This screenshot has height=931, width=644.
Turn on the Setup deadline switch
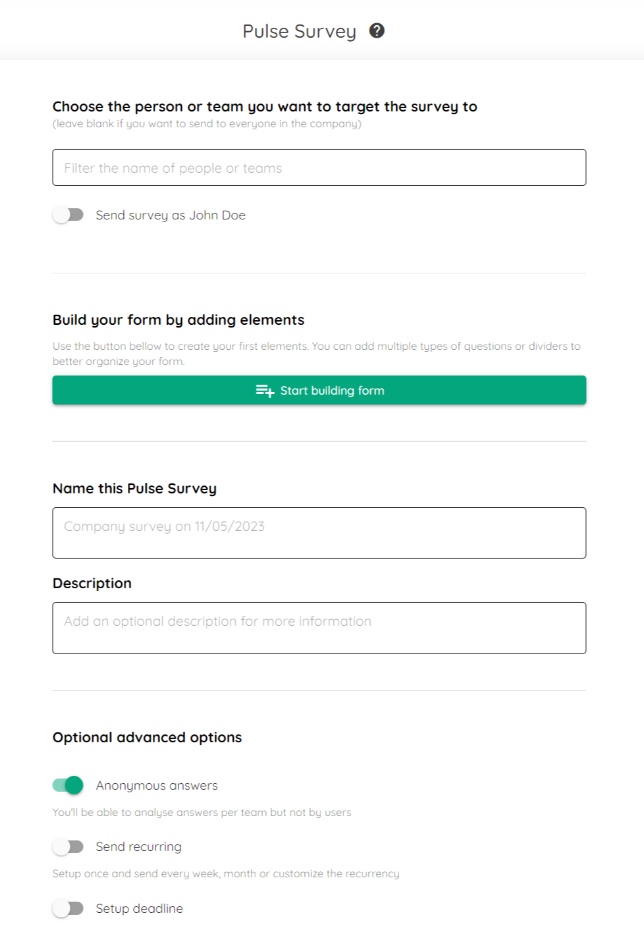pos(68,908)
